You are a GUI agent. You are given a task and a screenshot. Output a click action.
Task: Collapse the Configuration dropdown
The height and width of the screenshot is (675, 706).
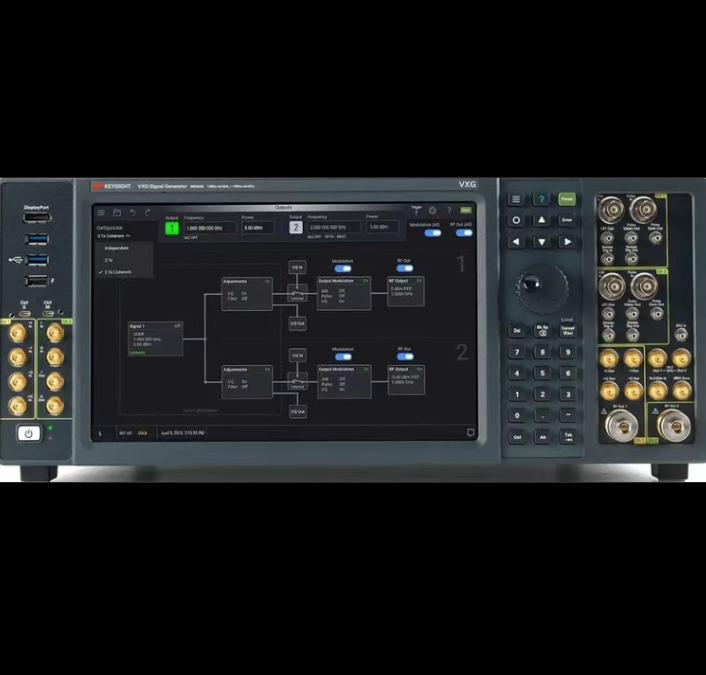tap(114, 236)
